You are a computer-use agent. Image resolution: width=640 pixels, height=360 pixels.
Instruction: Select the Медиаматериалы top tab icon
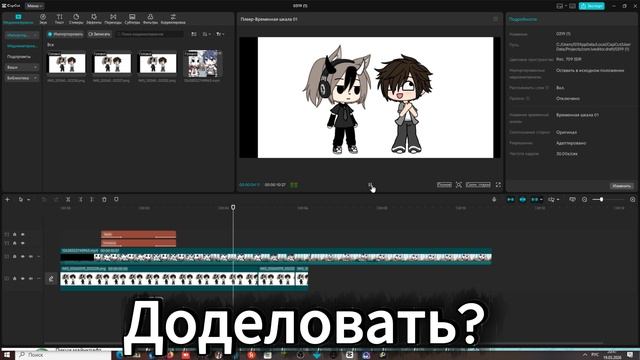(x=18, y=17)
